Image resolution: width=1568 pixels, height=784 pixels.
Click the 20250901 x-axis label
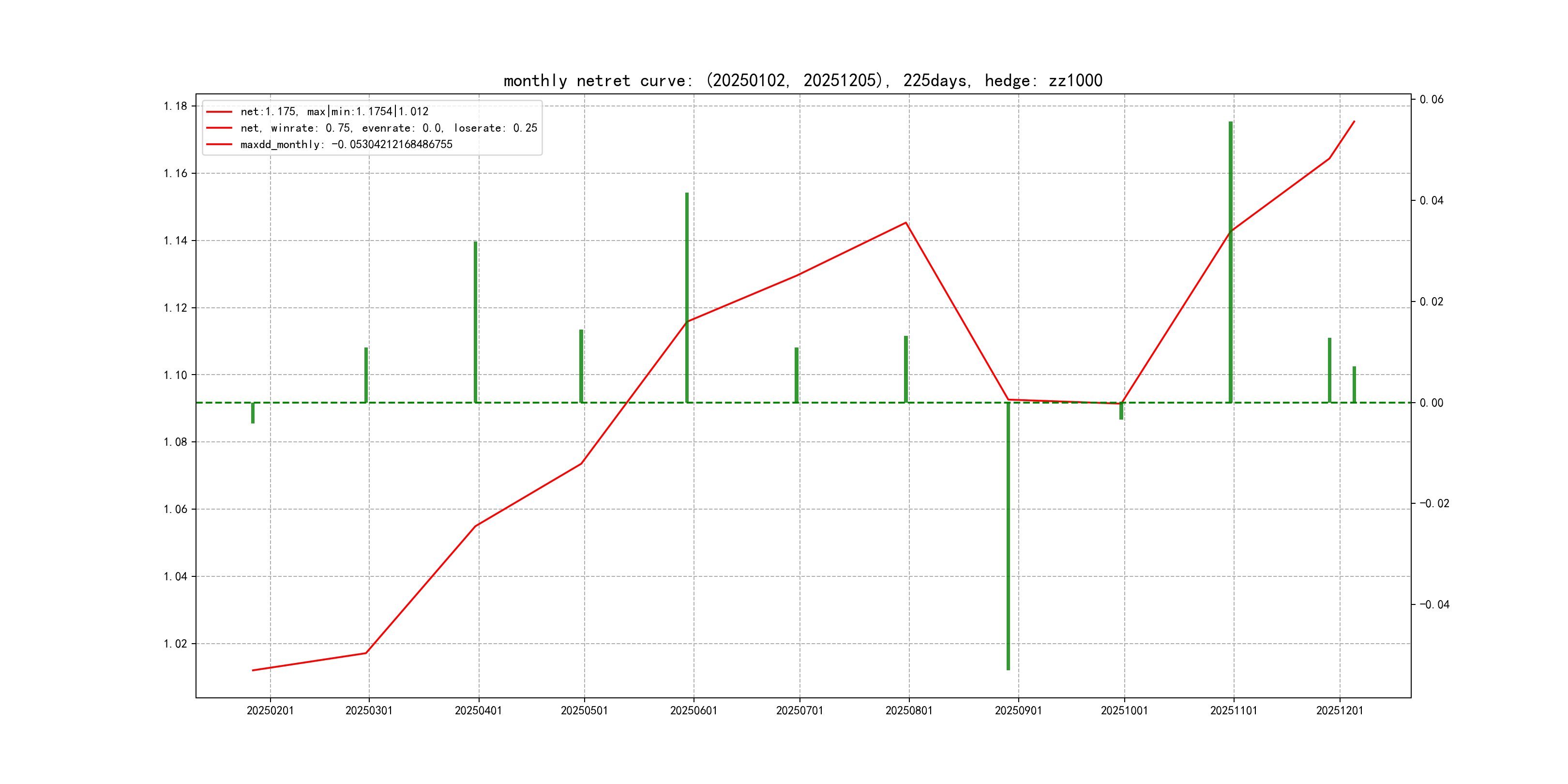(x=1018, y=710)
